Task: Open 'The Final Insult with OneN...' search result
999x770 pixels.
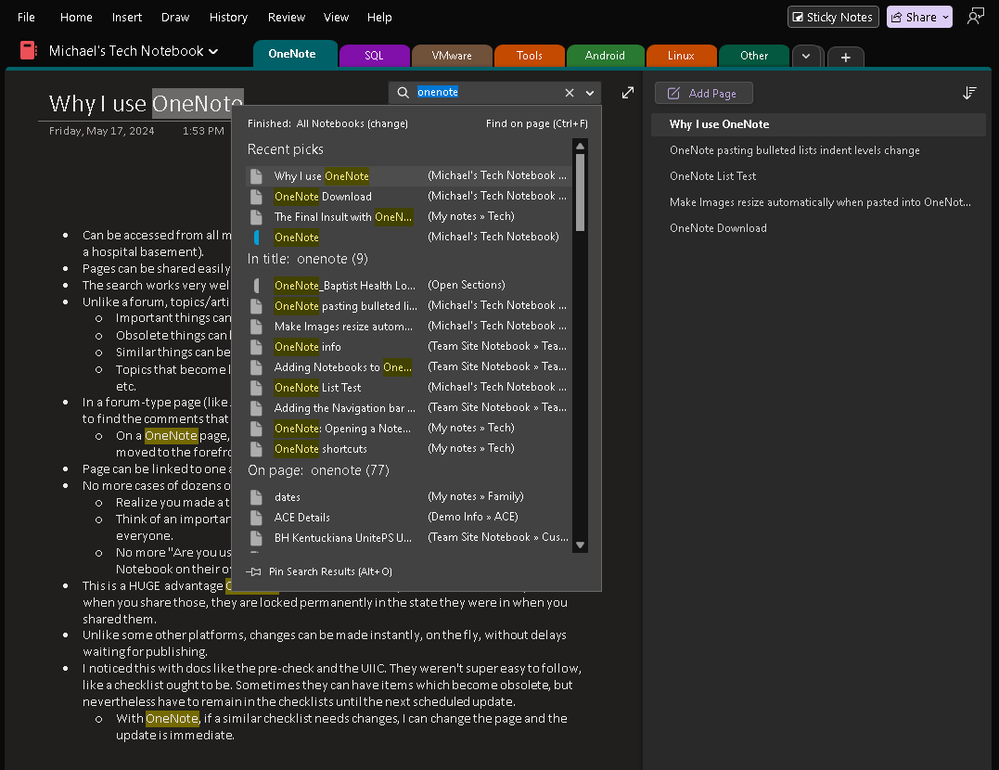Action: (408, 217)
